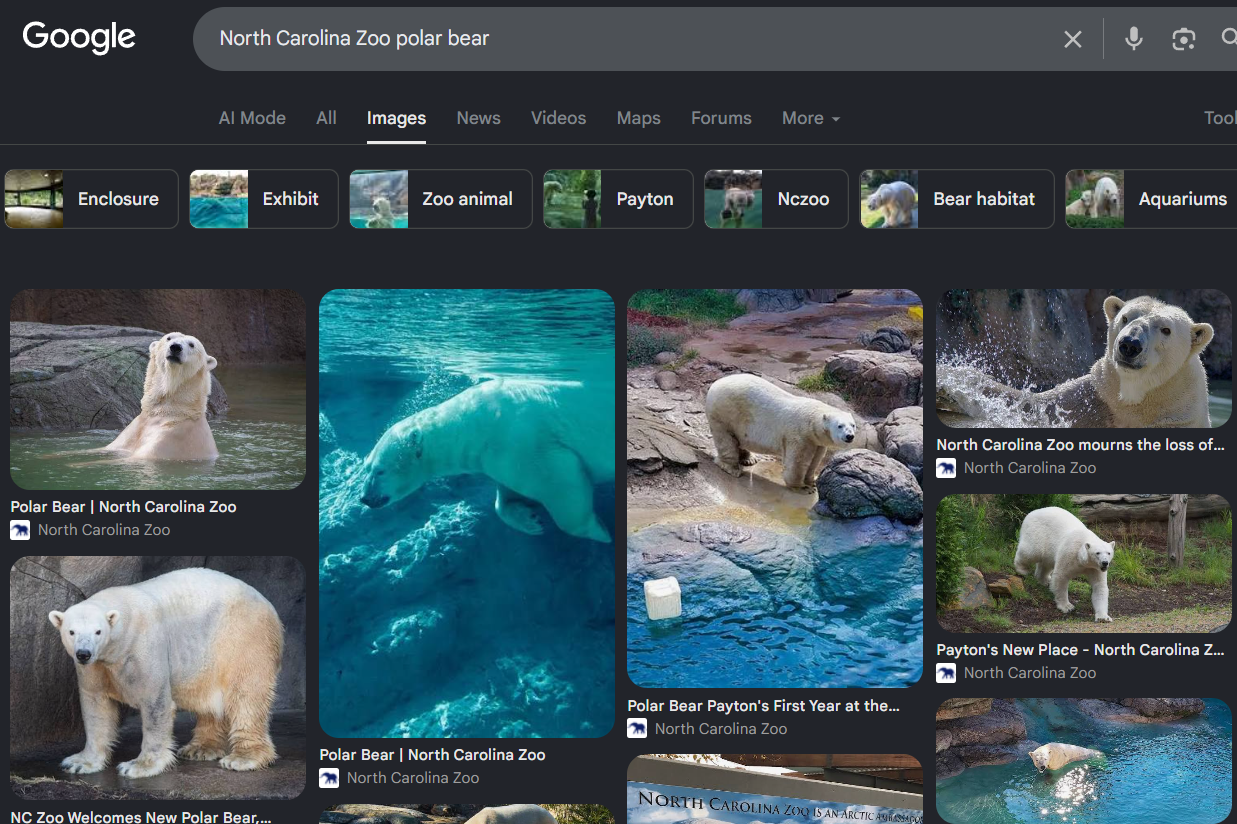Open the Maps tab
Screen dimensions: 1237x824
click(638, 118)
